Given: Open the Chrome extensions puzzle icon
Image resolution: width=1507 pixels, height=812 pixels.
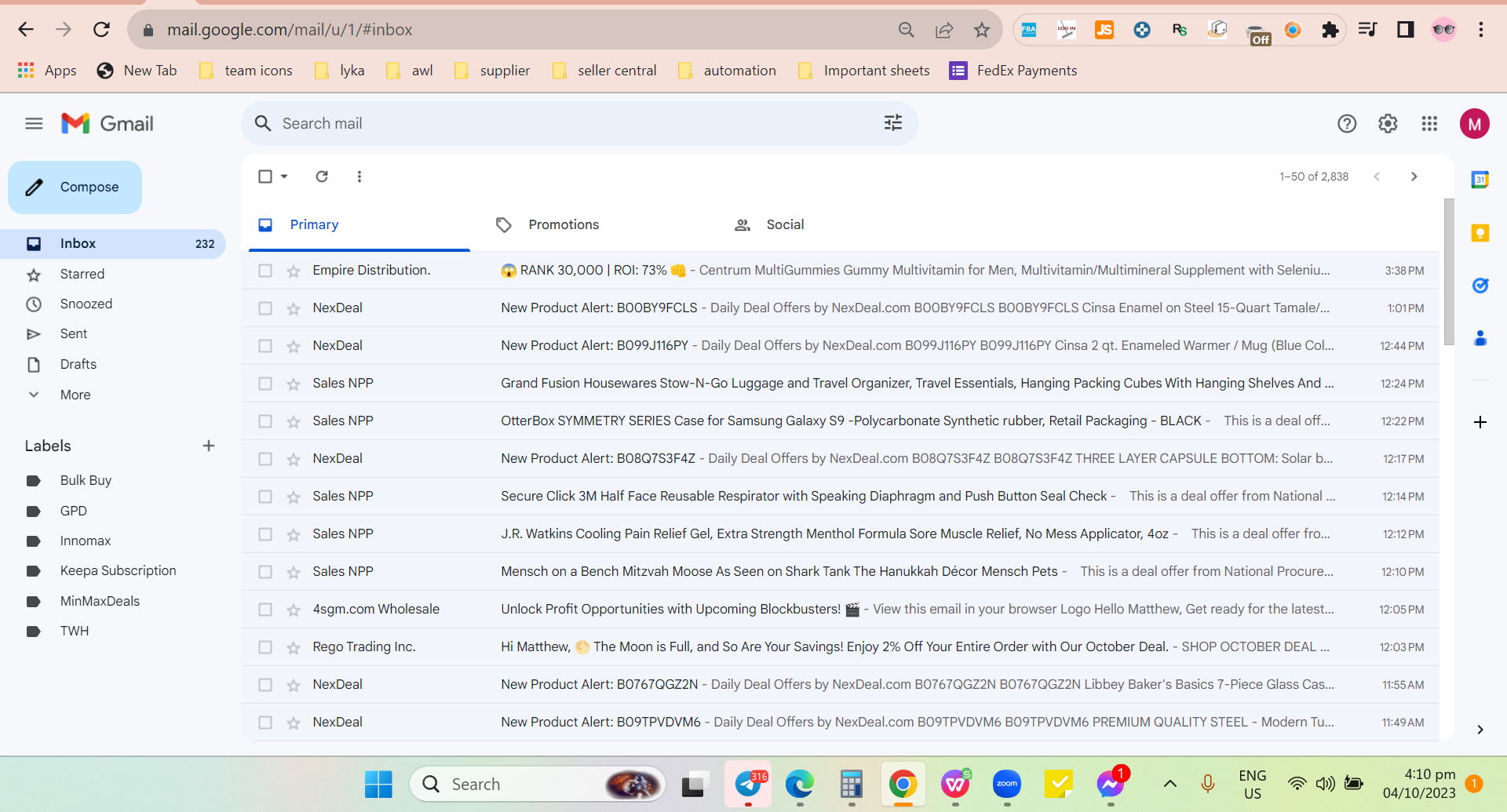Looking at the screenshot, I should tap(1330, 30).
